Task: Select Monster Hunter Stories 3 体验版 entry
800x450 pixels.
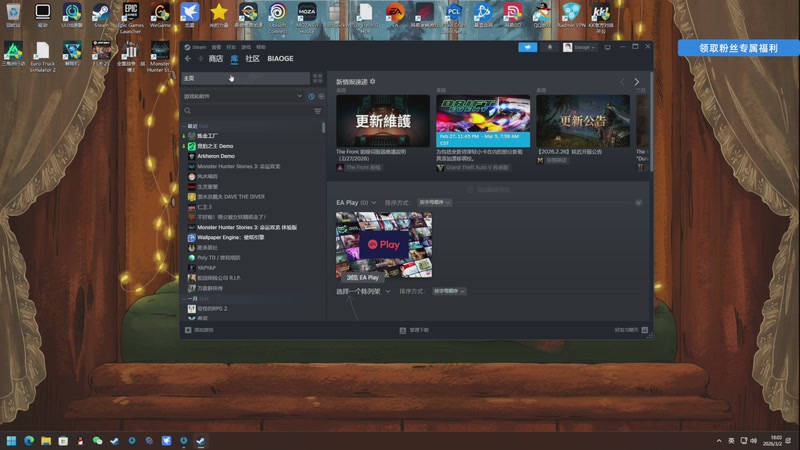Action: 247,227
